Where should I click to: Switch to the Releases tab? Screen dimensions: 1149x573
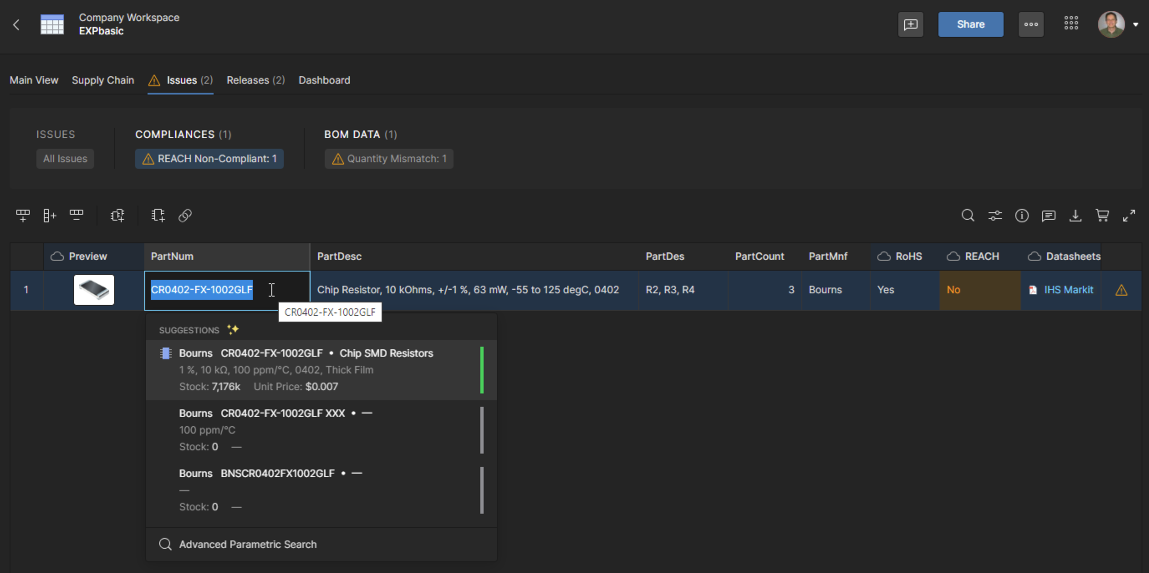255,80
